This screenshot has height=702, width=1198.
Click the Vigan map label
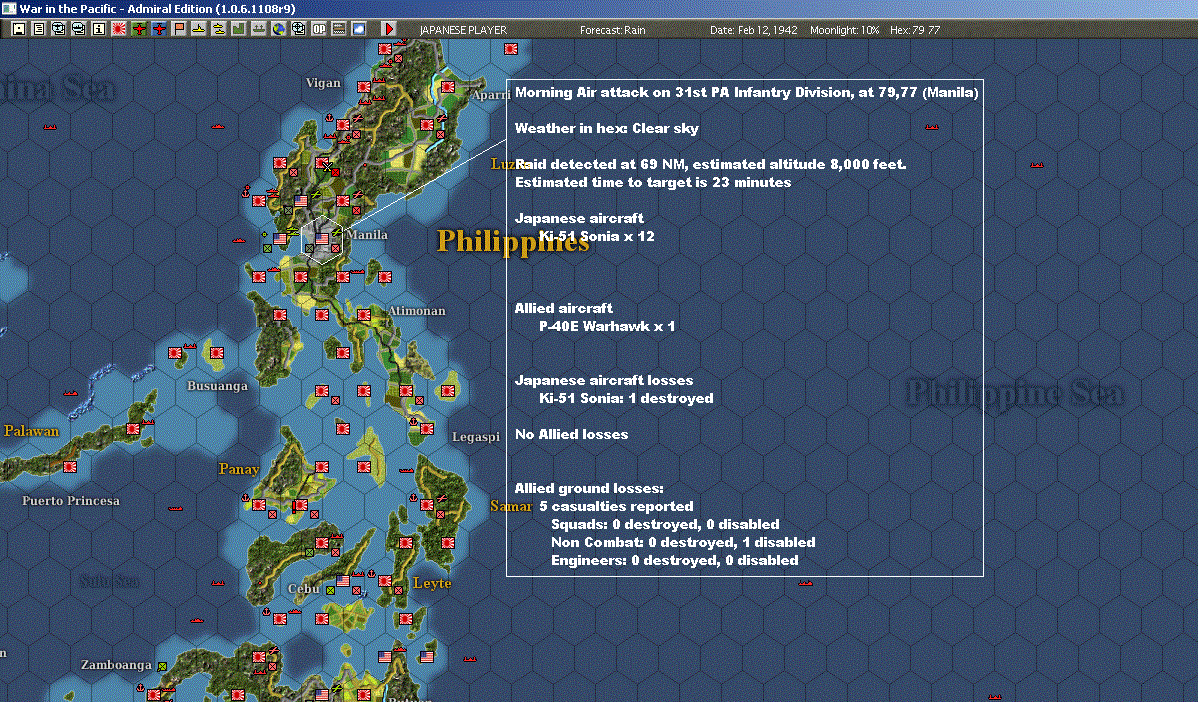pyautogui.click(x=323, y=82)
